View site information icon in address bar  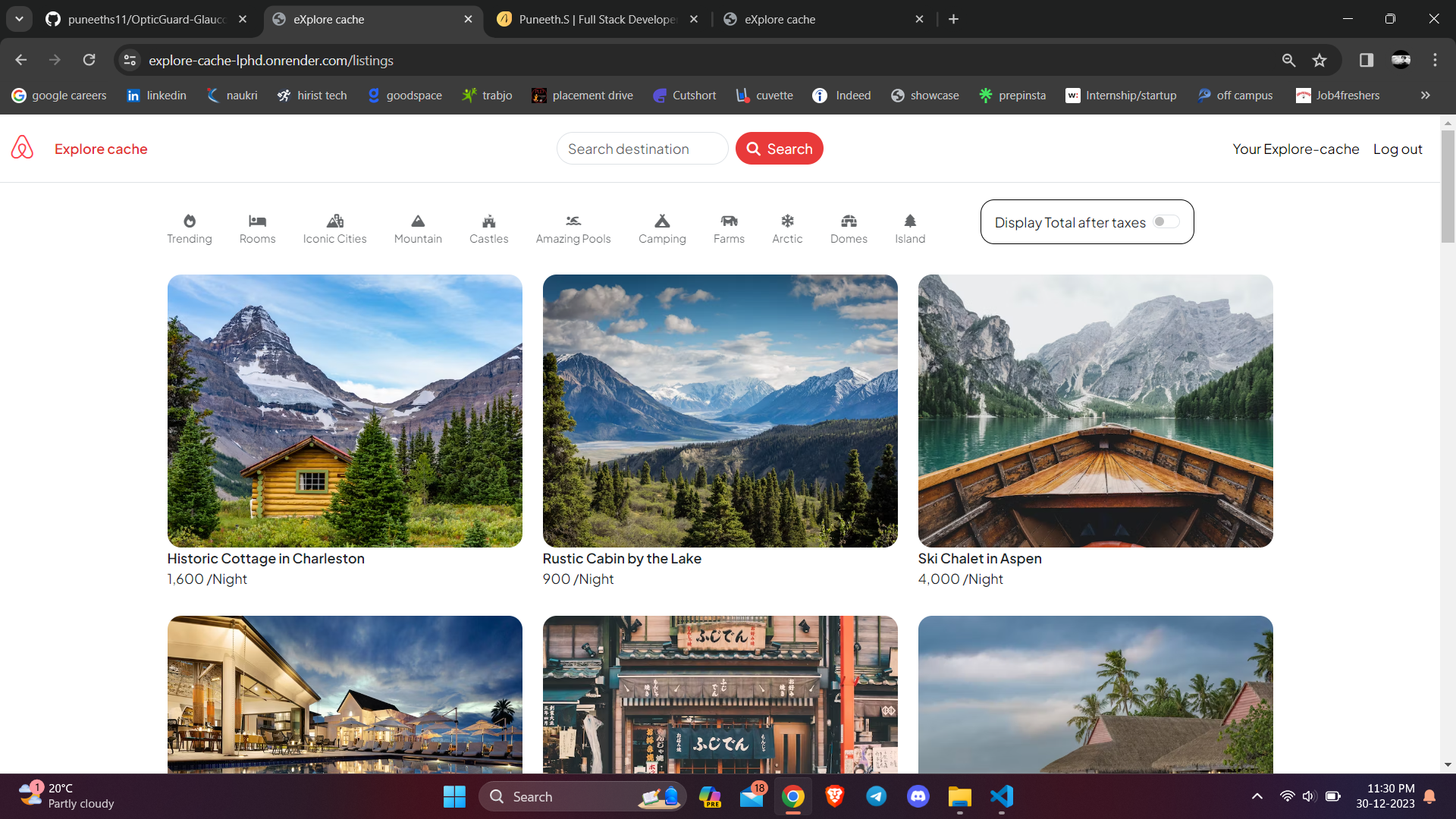(130, 60)
